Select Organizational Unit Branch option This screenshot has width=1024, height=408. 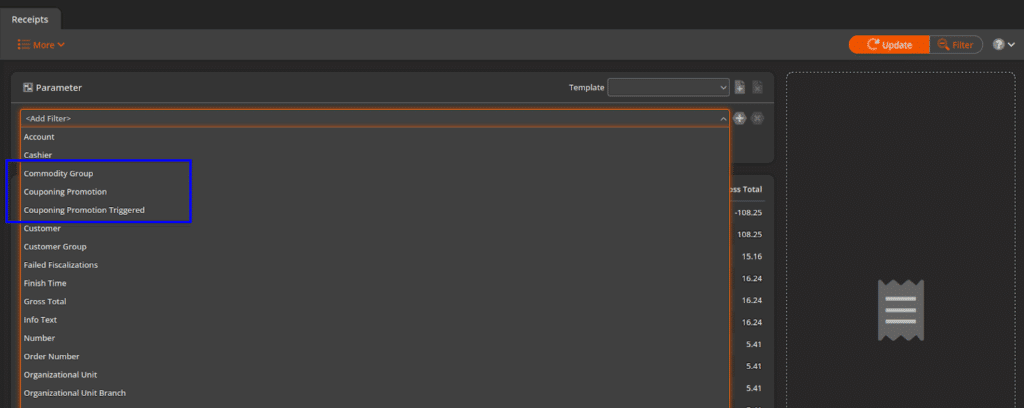tap(74, 393)
